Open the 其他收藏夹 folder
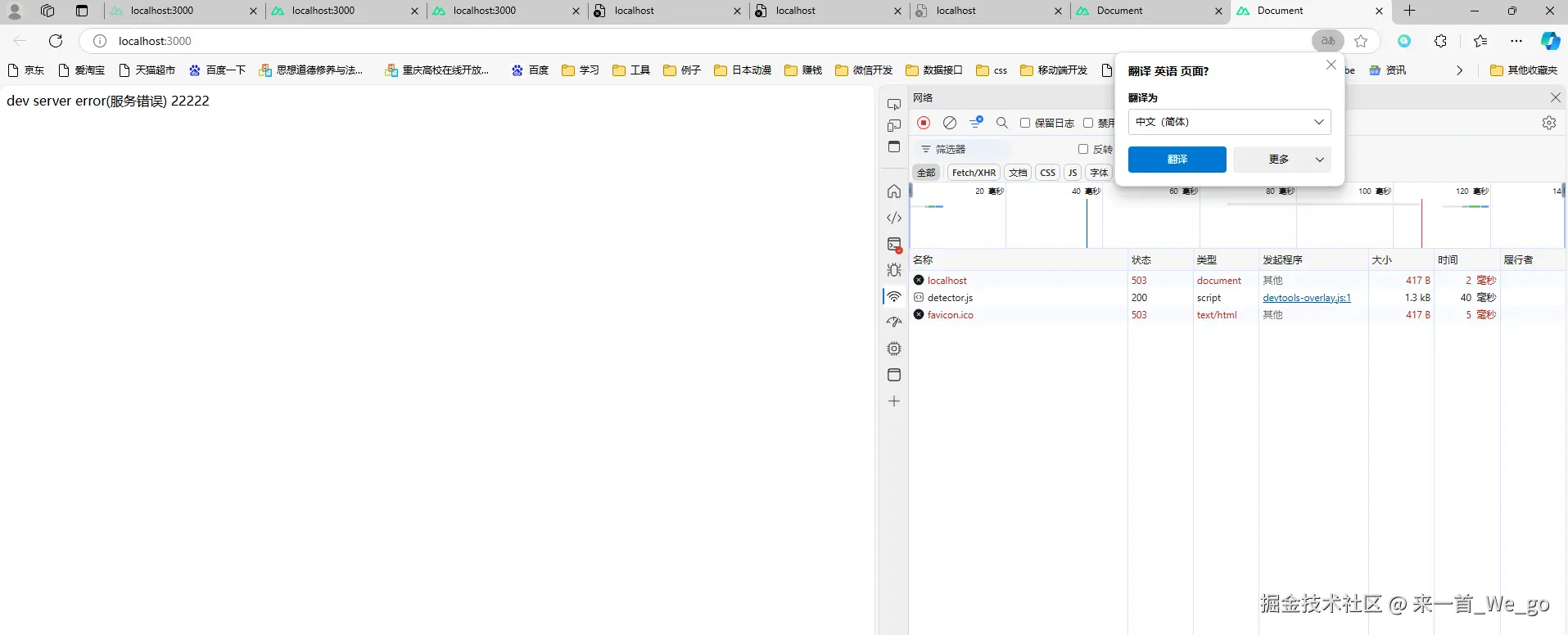Viewport: 1568px width, 635px height. (x=1523, y=70)
